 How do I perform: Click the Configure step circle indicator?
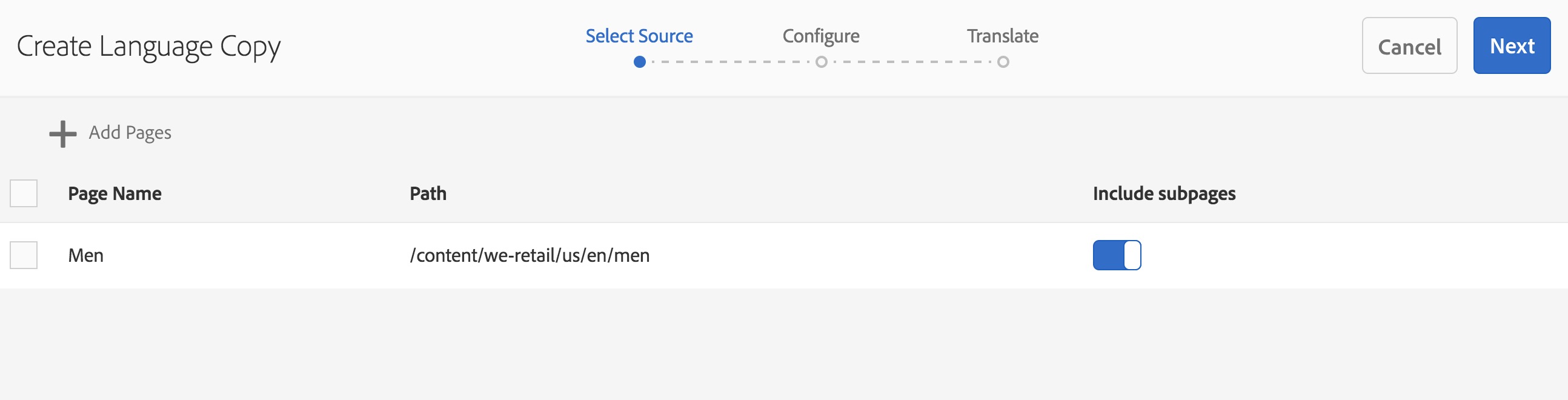click(821, 62)
